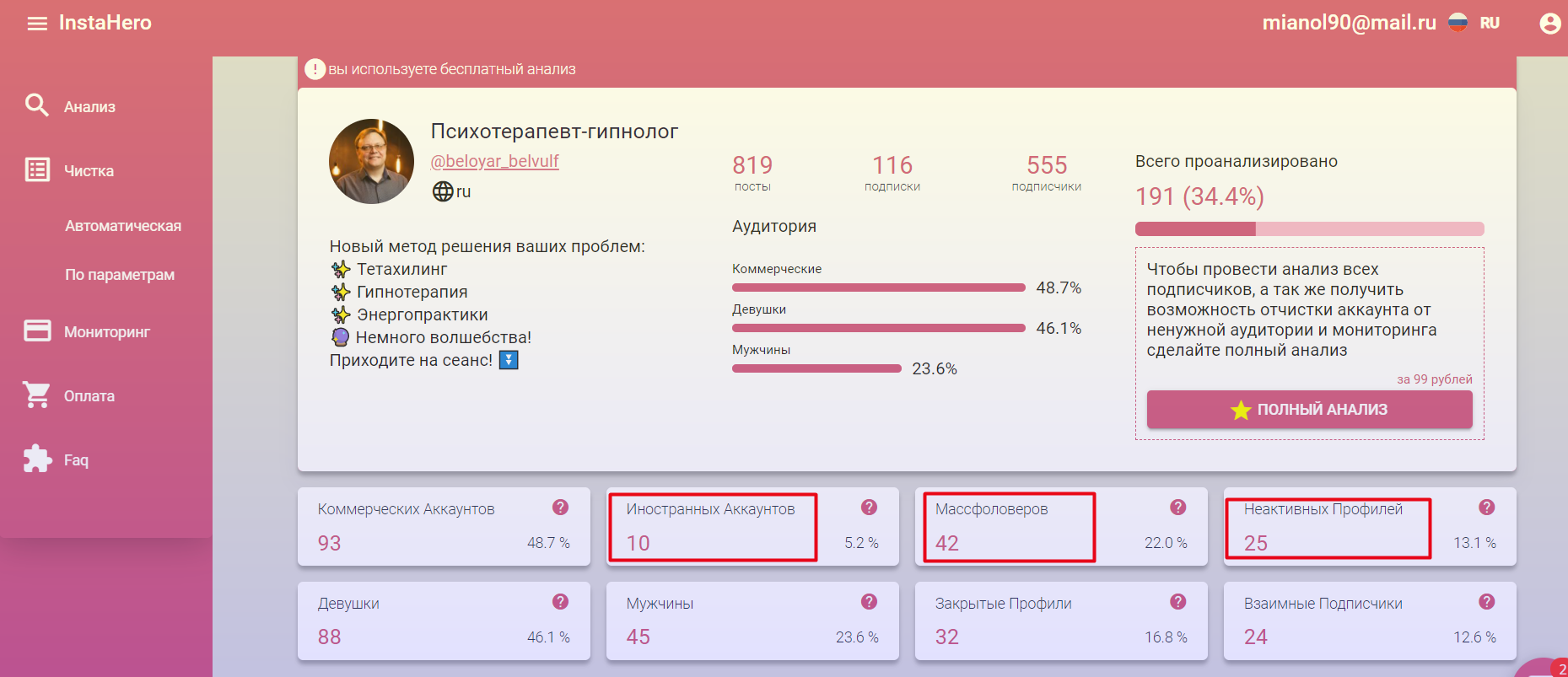Select По параметрам cleaning option
Viewport: 1568px width, 677px height.
[x=120, y=275]
